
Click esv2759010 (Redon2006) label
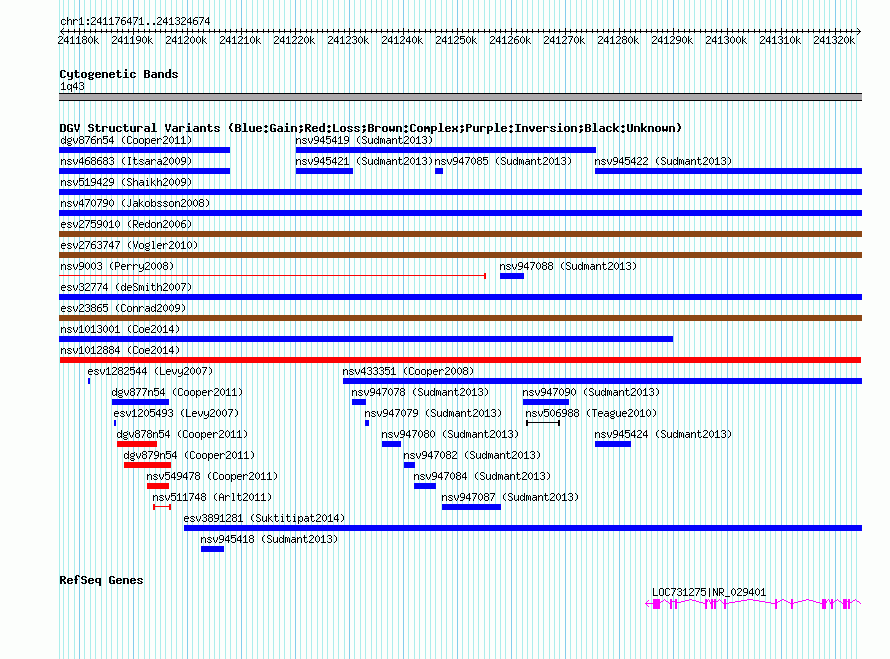[x=126, y=224]
